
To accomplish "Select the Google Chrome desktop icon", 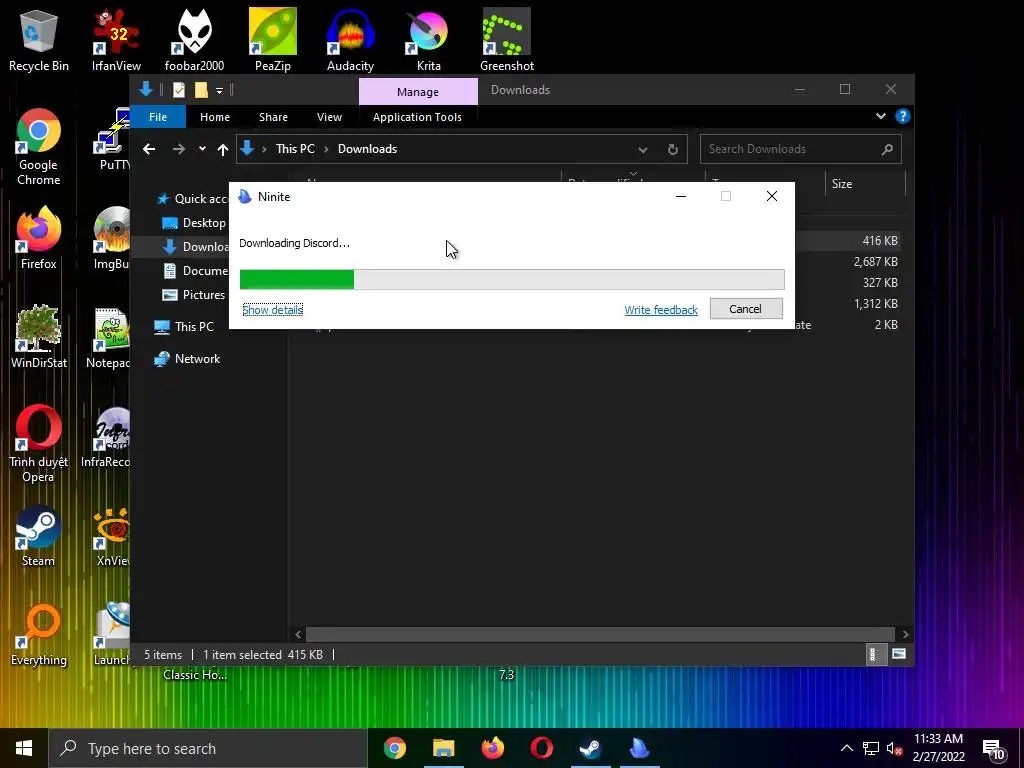I will [39, 147].
